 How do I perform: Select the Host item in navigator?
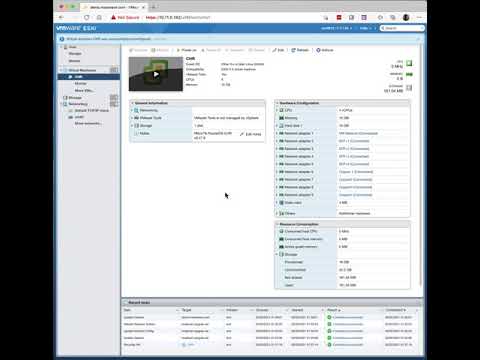click(x=72, y=47)
